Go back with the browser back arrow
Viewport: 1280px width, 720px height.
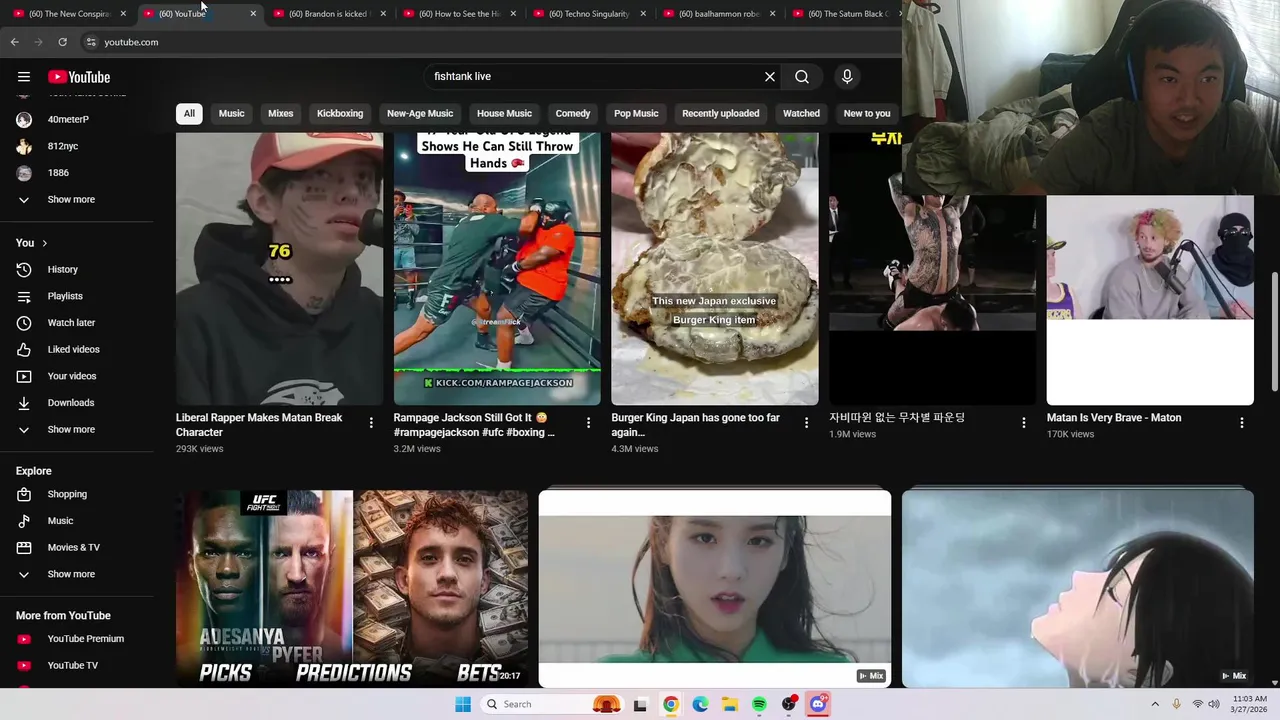pos(14,42)
